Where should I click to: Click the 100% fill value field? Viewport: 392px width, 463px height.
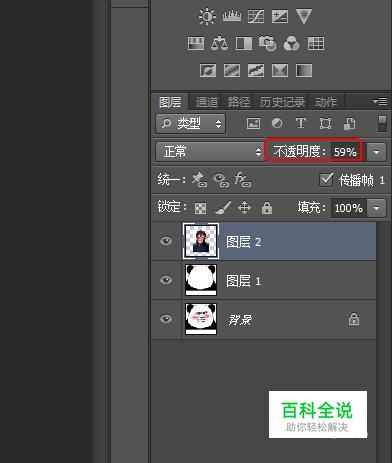click(x=349, y=208)
